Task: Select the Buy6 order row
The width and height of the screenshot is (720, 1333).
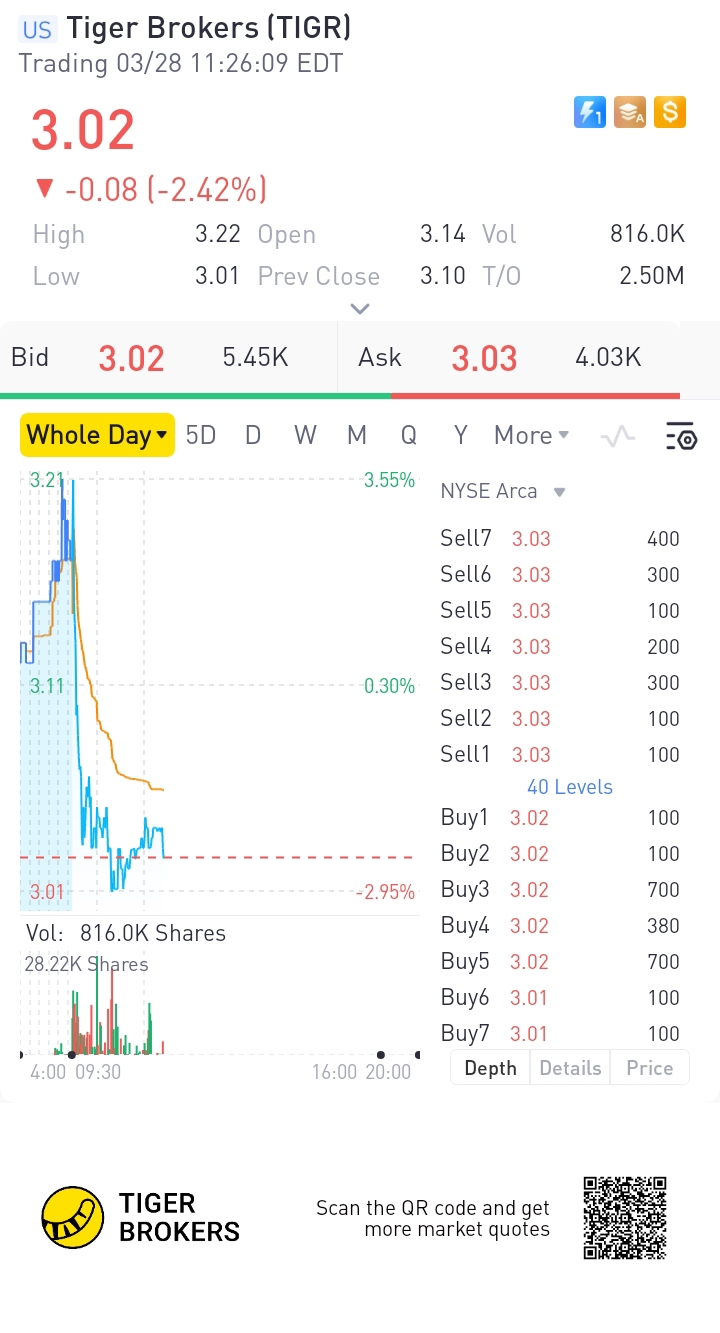Action: (560, 998)
